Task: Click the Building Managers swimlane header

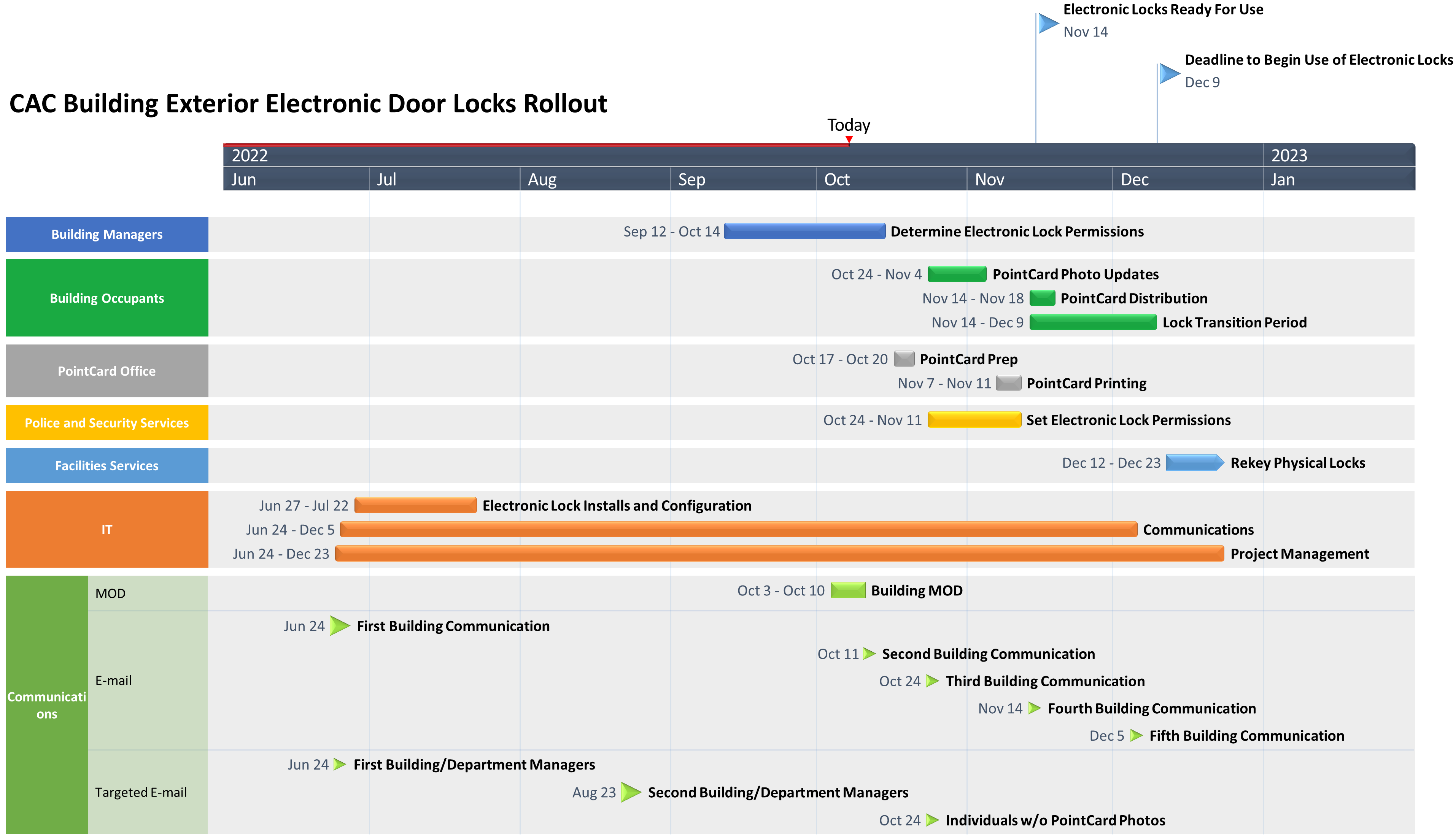Action: tap(107, 234)
